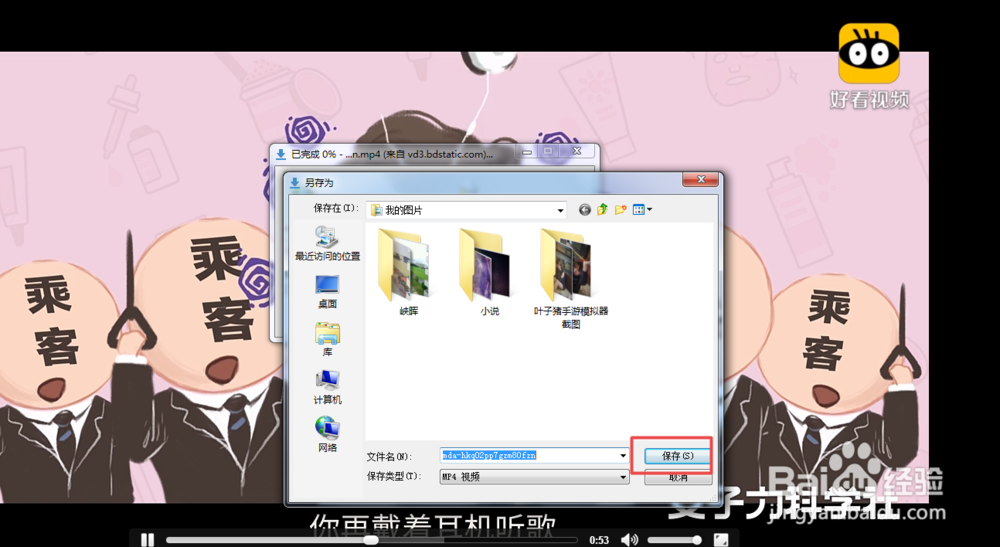The image size is (1000, 547).
Task: Go to Recent Places (最近访问的位置)
Action: tap(327, 244)
